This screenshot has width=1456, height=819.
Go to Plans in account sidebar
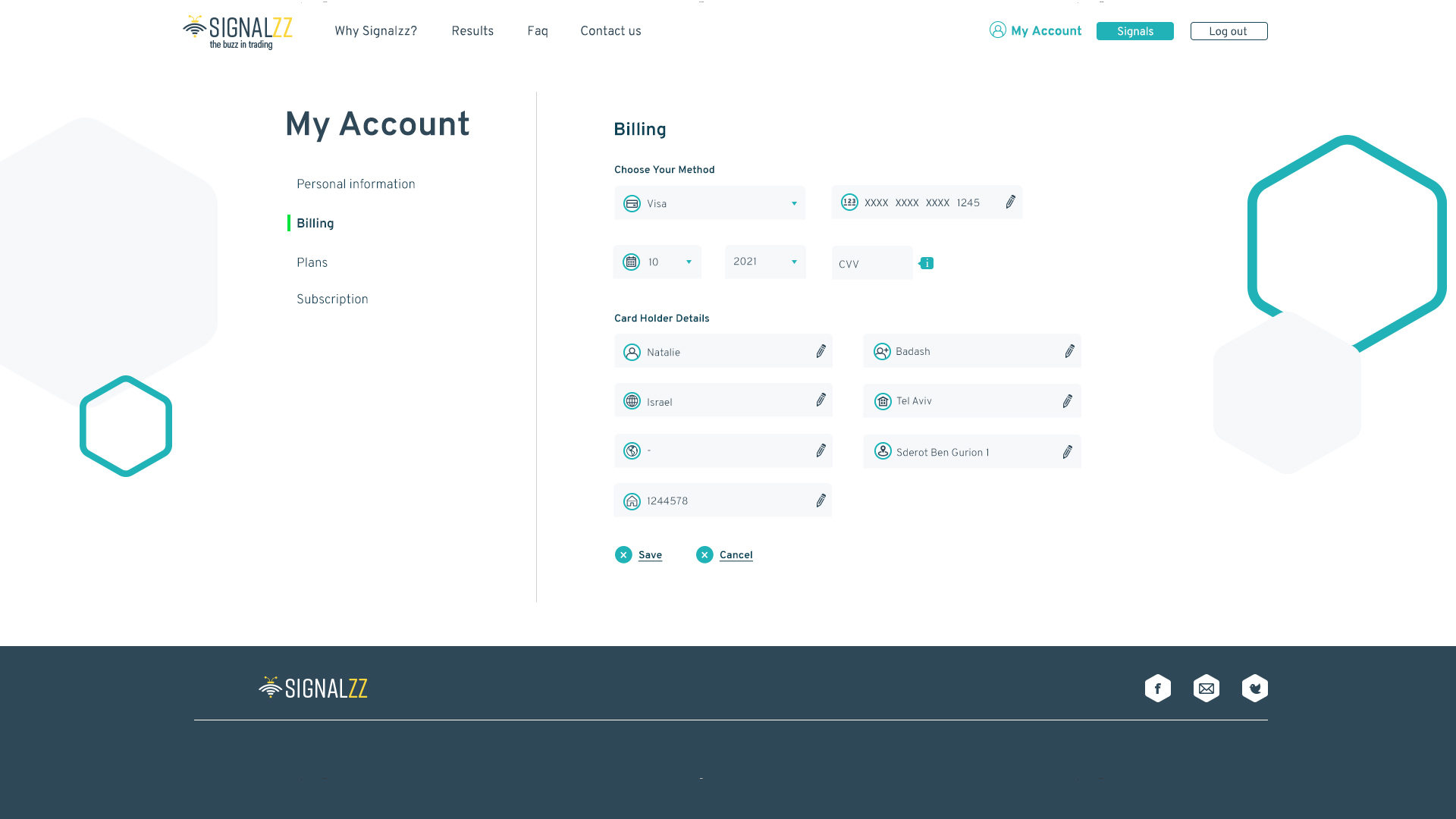(x=312, y=263)
